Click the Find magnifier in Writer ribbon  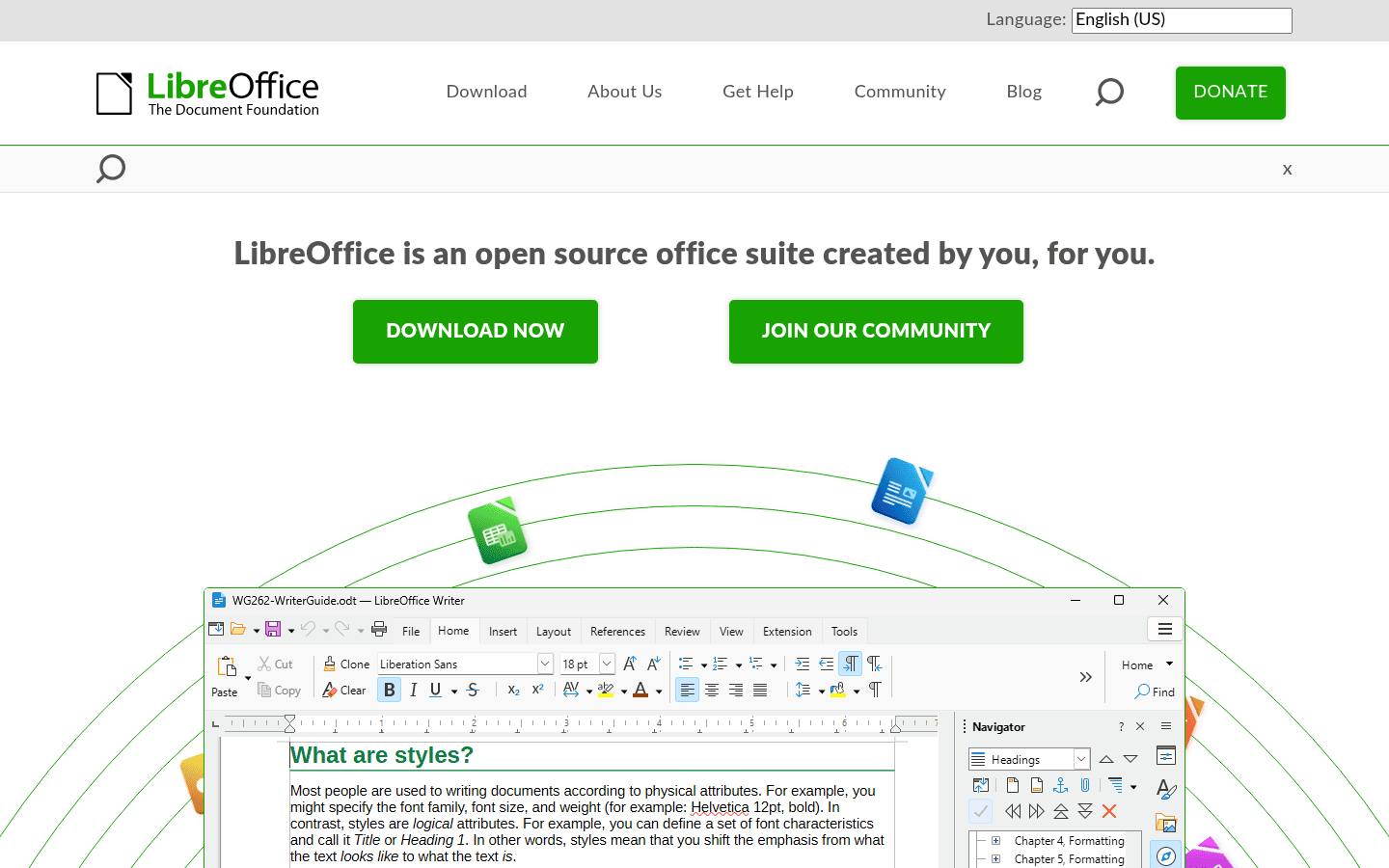[x=1142, y=692]
